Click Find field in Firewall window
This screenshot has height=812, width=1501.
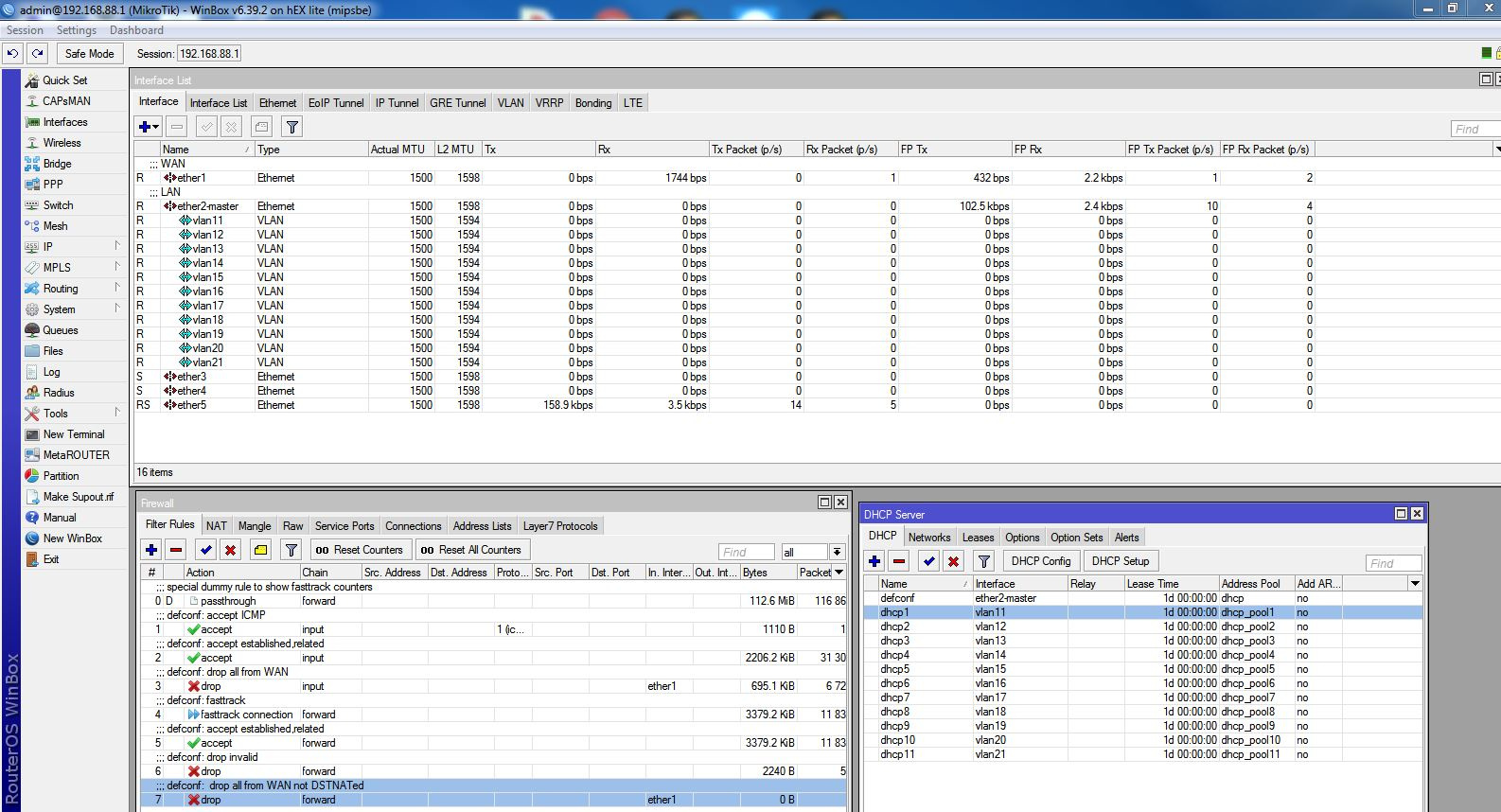pyautogui.click(x=746, y=552)
